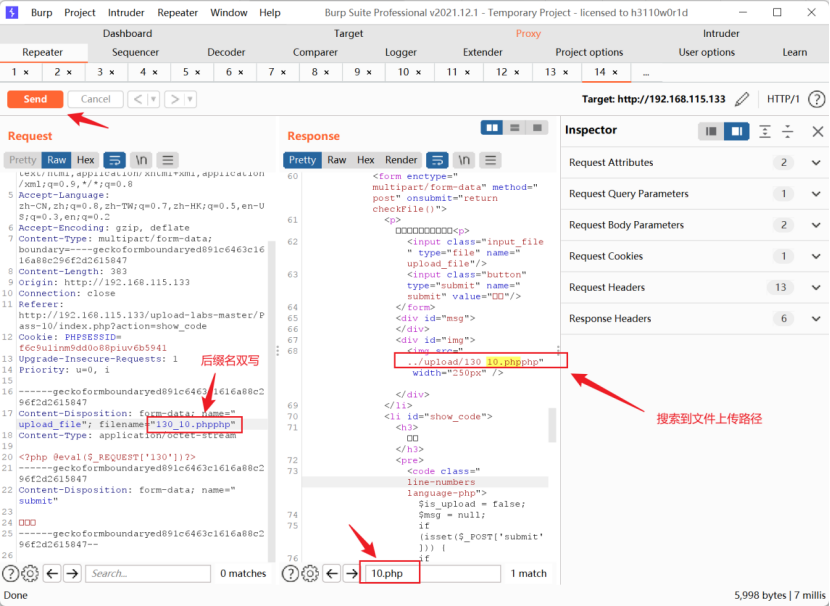Go to next request history arrow
Image resolution: width=830 pixels, height=606 pixels.
point(174,99)
